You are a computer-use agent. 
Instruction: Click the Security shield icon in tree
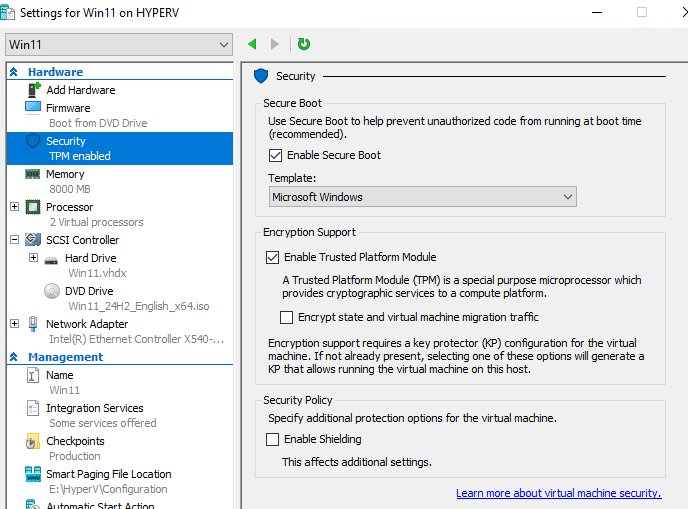pos(33,141)
